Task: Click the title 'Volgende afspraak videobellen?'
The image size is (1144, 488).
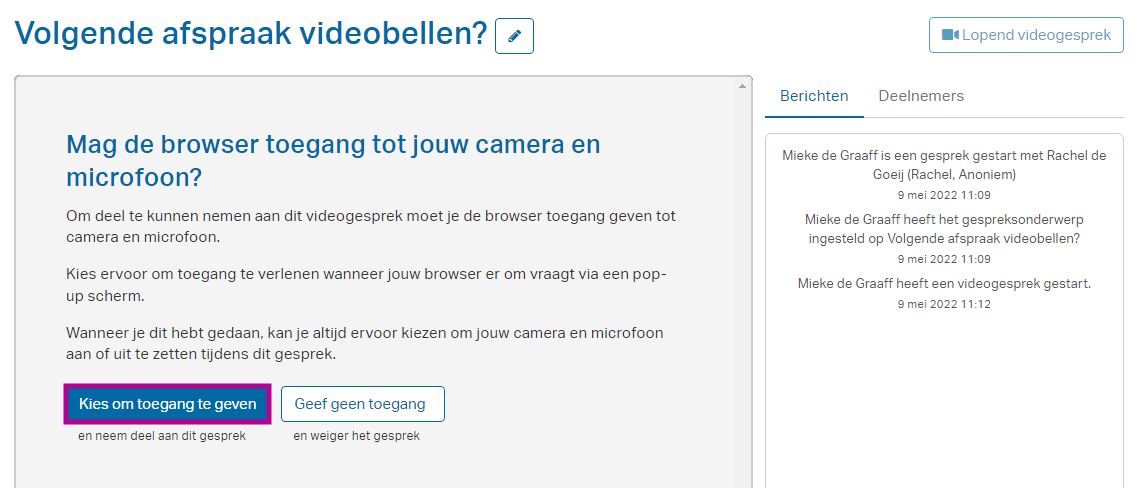Action: point(250,34)
